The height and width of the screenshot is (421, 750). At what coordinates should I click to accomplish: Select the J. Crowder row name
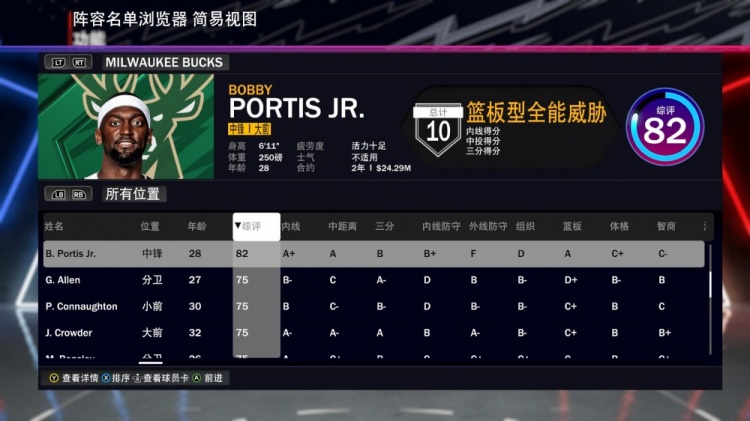[x=69, y=332]
